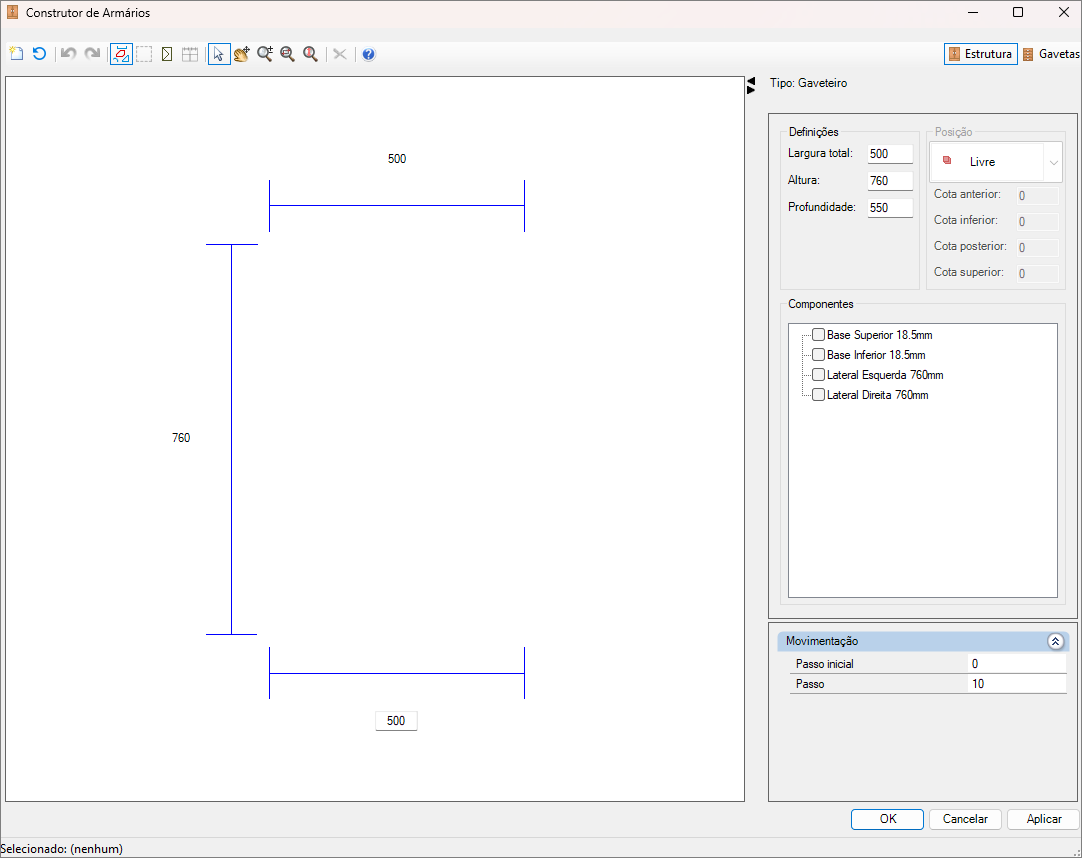1082x858 pixels.
Task: Check Base Inferior 18.5mm component
Action: pos(818,355)
